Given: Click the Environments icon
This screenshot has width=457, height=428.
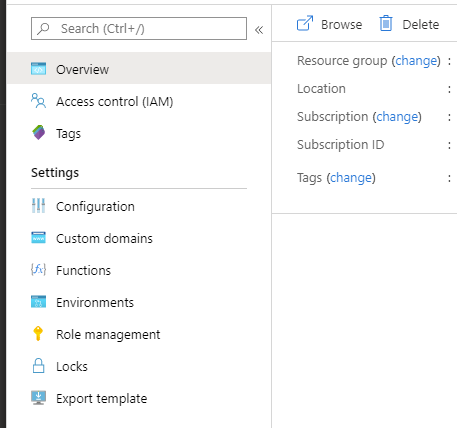Looking at the screenshot, I should tap(39, 302).
